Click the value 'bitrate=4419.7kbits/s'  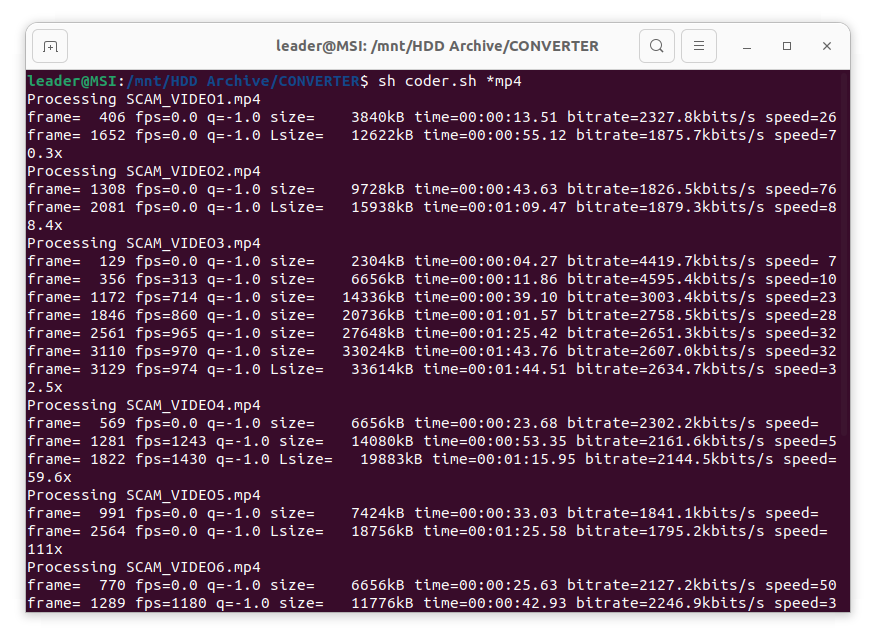click(661, 261)
